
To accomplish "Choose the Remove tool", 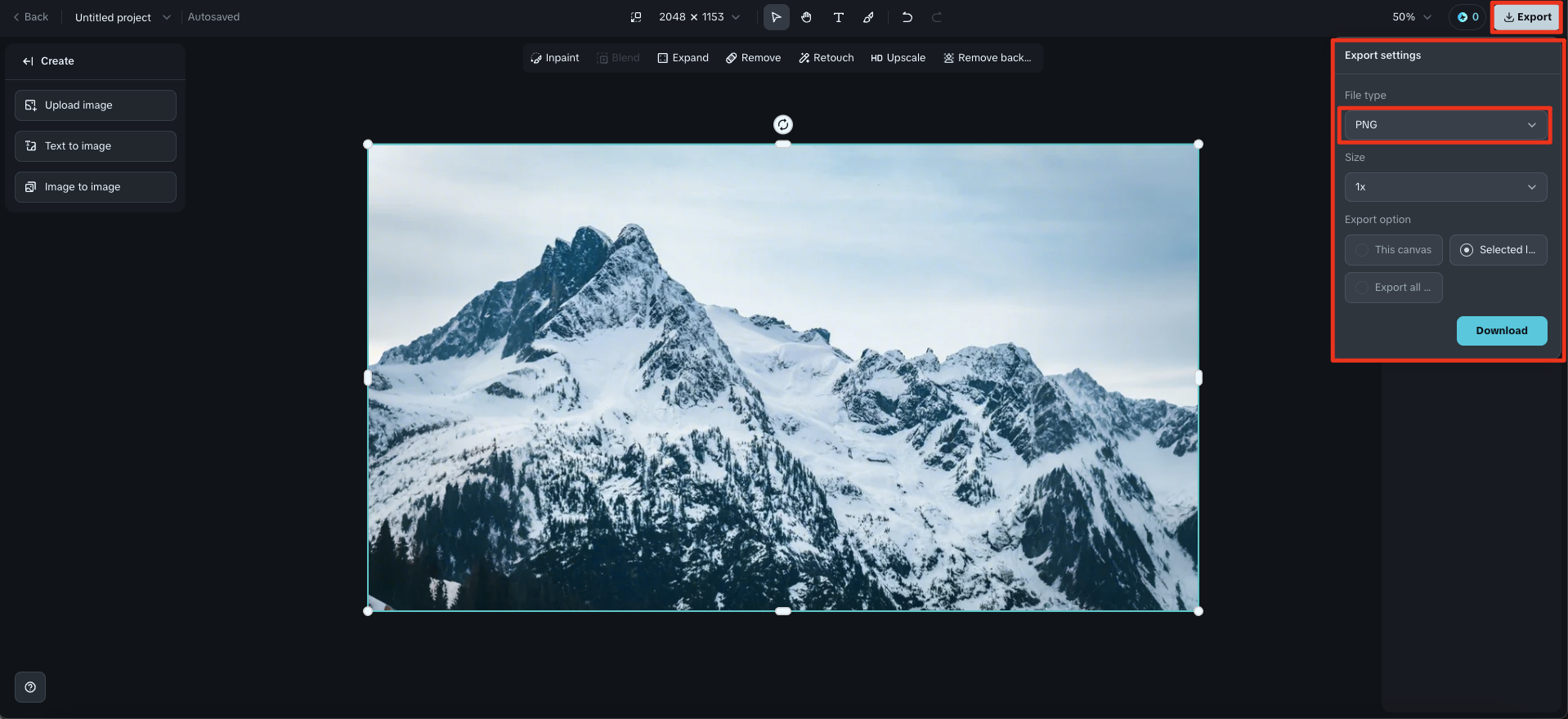I will [754, 58].
